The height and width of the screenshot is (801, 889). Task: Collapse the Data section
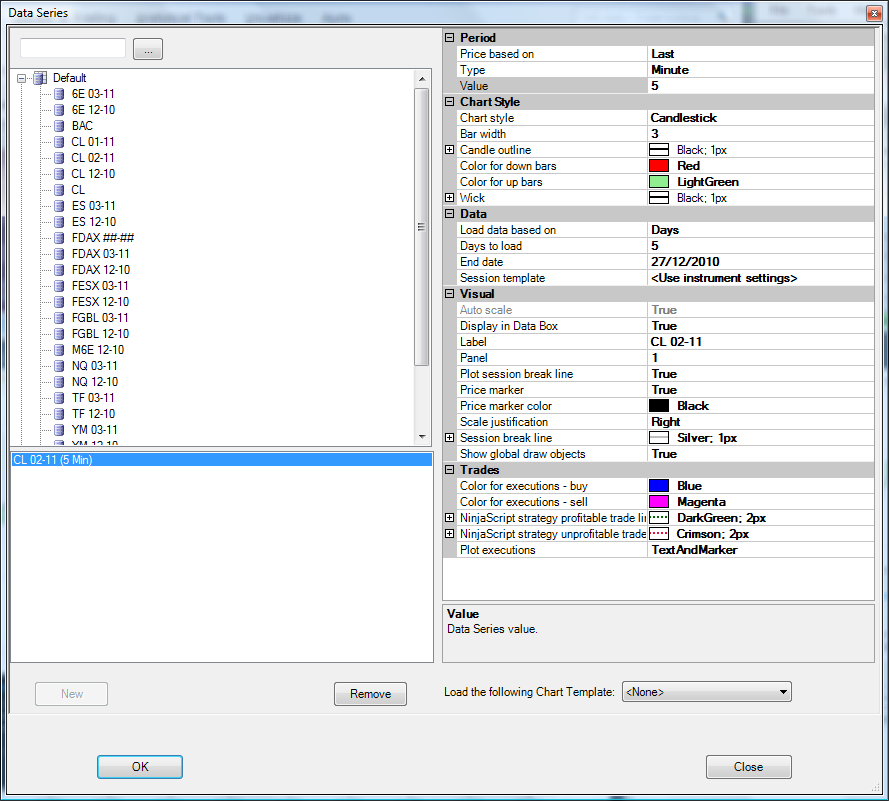pyautogui.click(x=450, y=214)
